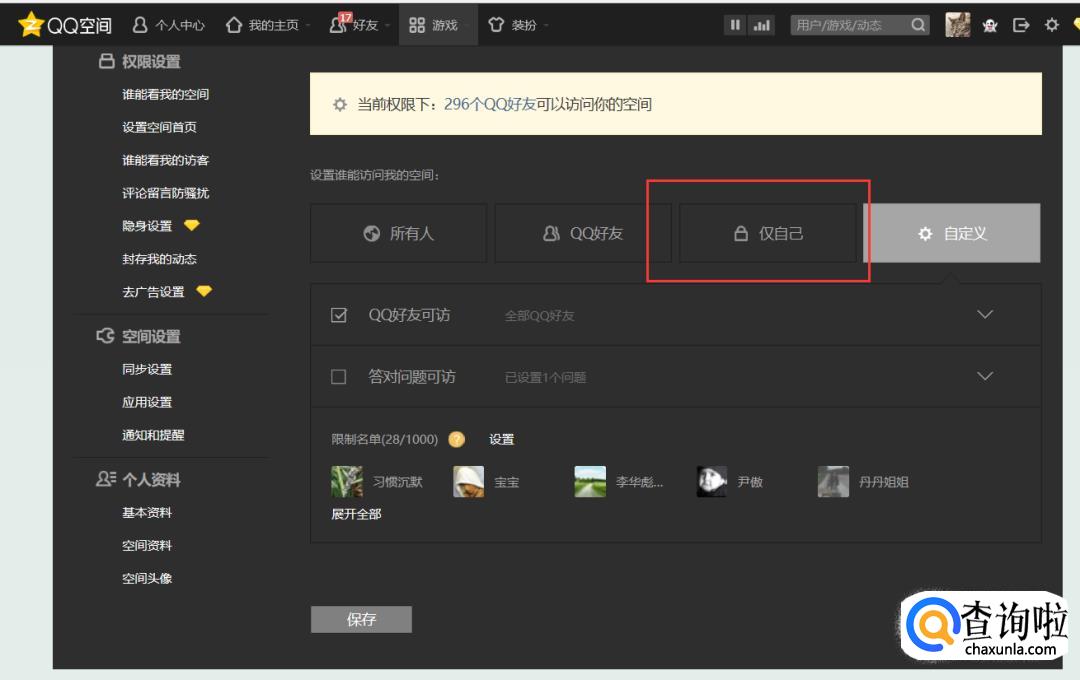Click the 空间设置 section icon
Viewport: 1080px width, 680px height.
[105, 336]
